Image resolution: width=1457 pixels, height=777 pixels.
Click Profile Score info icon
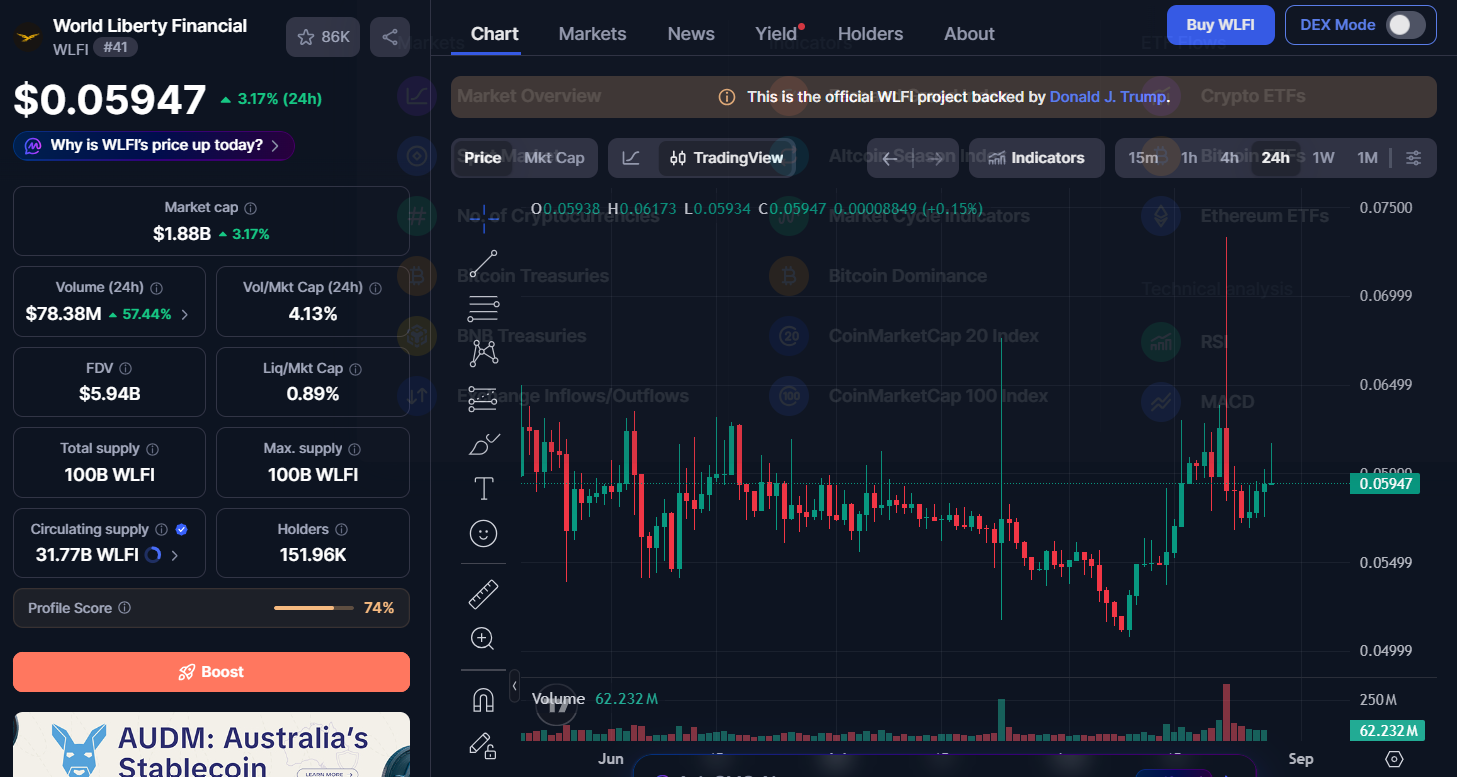point(124,608)
